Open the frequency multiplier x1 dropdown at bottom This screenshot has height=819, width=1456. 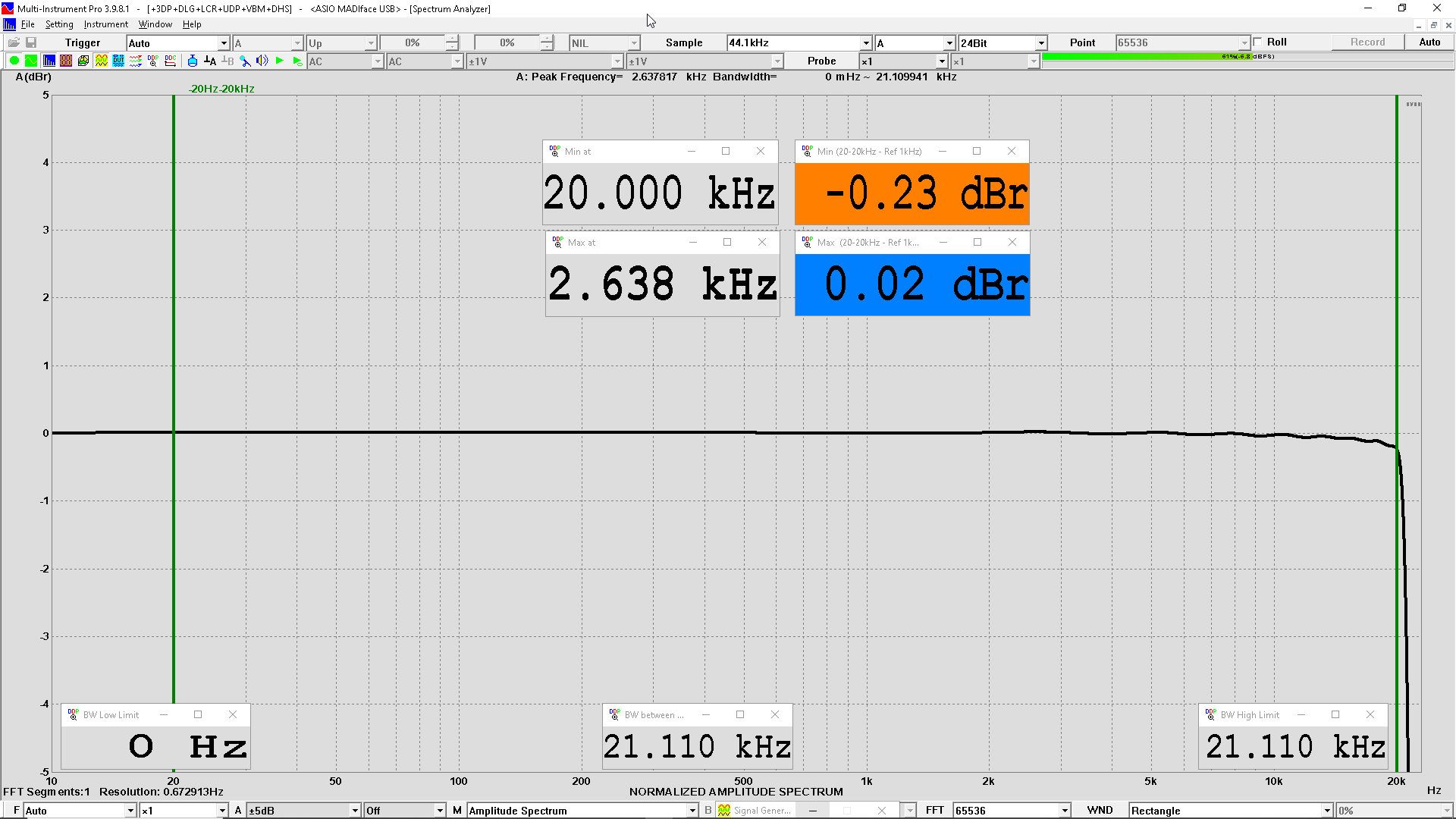[184, 811]
